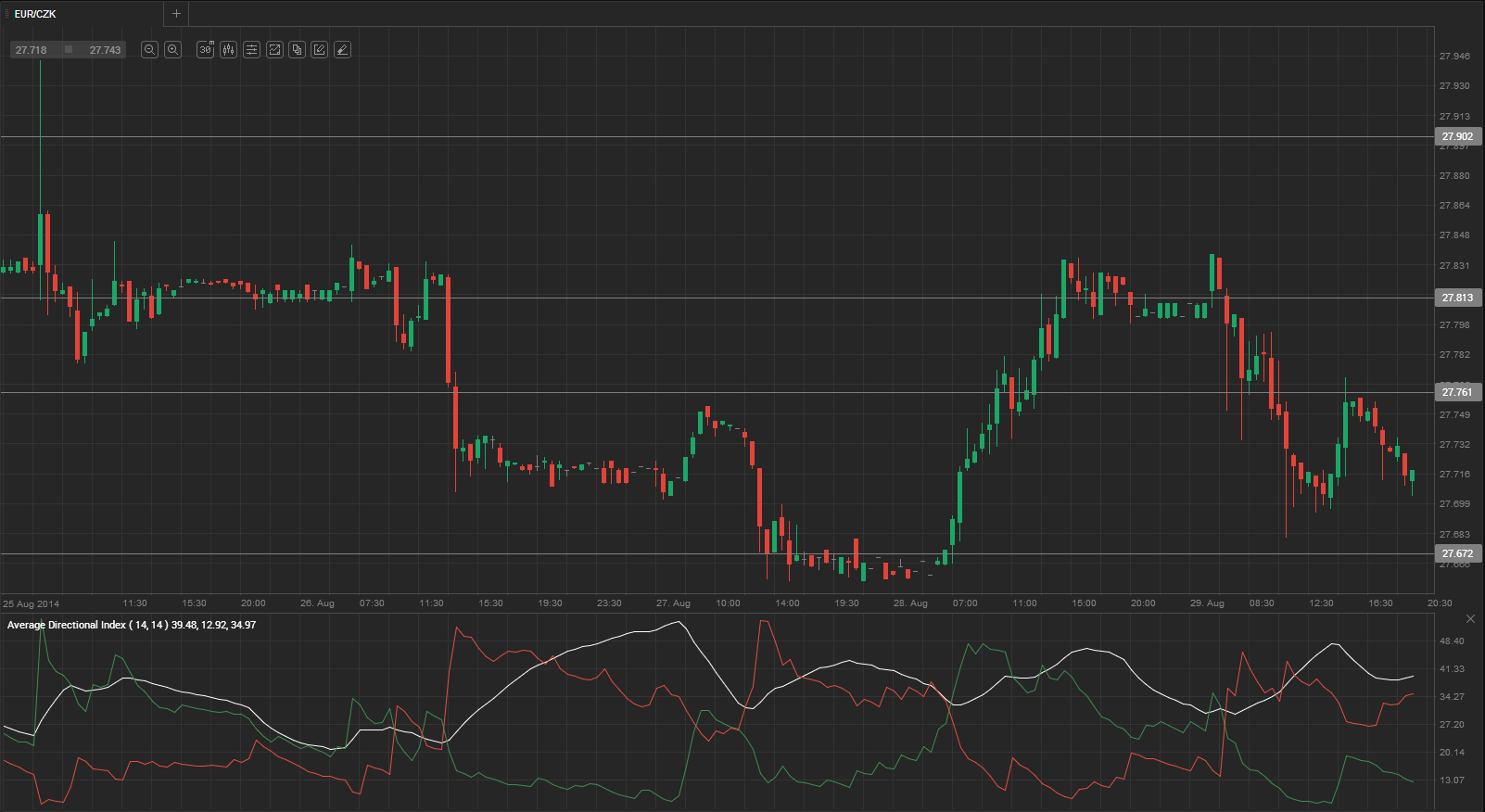Screen dimensions: 1485x812
Task: Select the EUR/CZK tab
Action: (35, 14)
